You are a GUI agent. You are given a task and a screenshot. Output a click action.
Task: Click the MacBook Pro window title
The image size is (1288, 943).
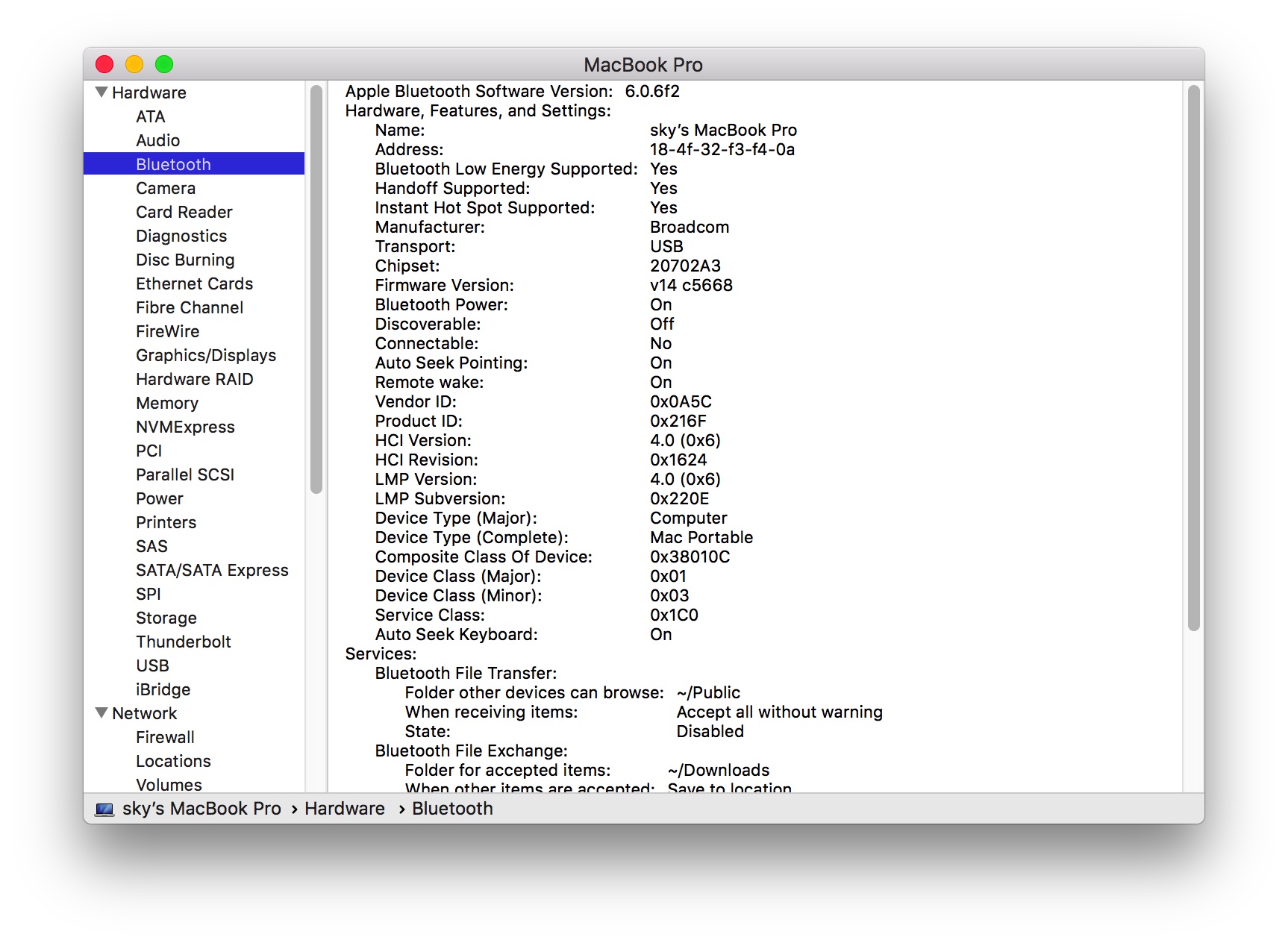point(643,65)
